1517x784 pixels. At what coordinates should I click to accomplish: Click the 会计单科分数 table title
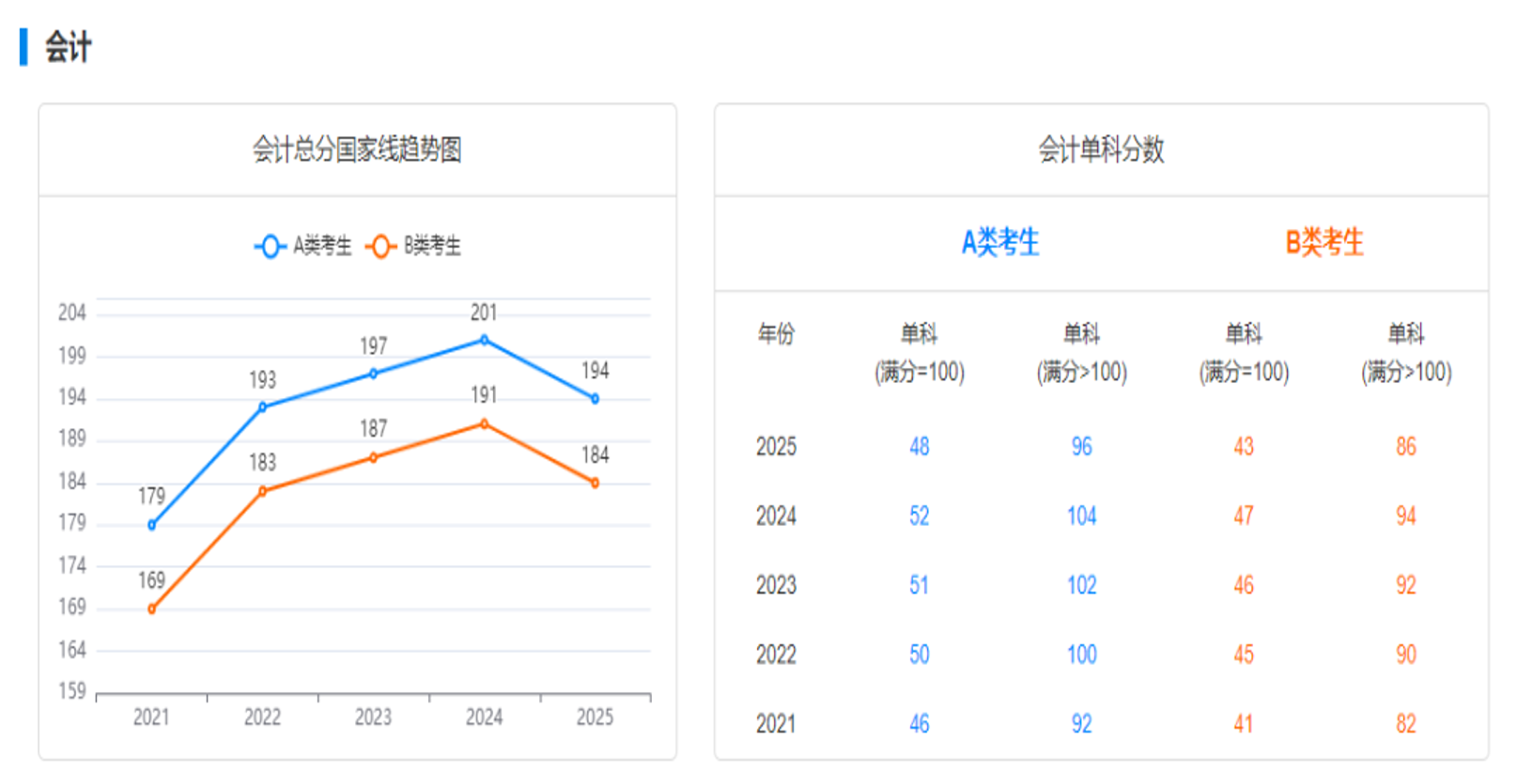click(1101, 149)
